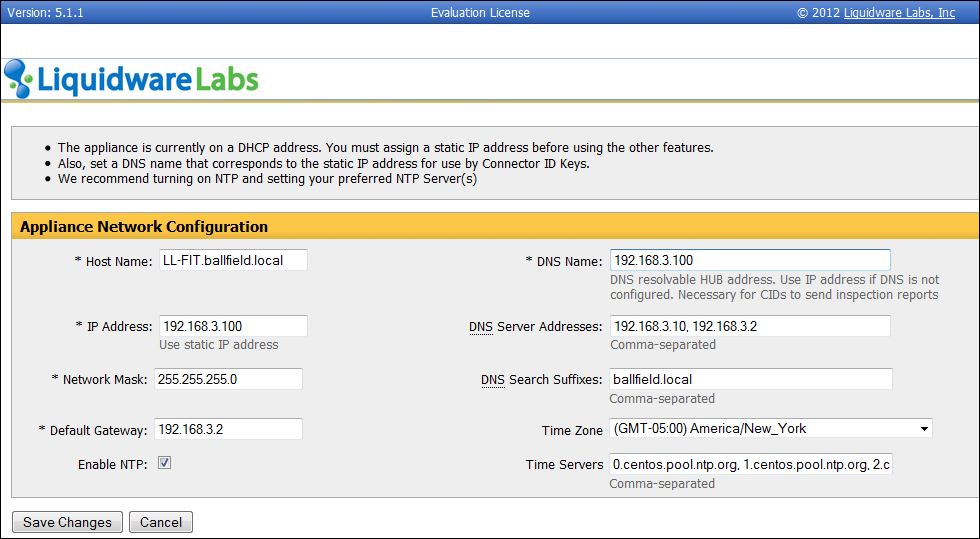Toggle the Enable NTP checkbox
This screenshot has width=980, height=539.
(x=165, y=464)
